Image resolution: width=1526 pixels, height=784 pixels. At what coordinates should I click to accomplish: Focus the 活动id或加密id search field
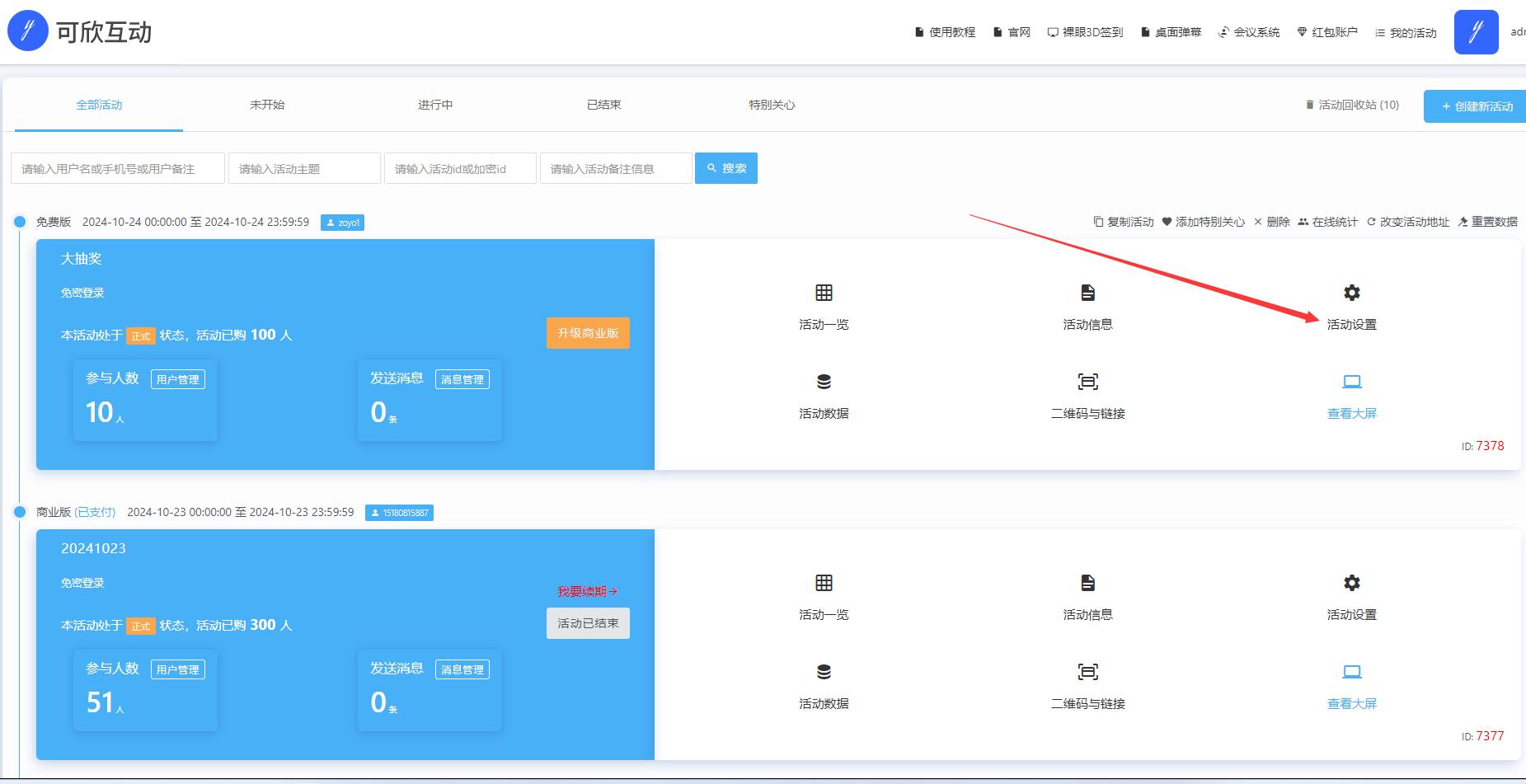point(460,168)
